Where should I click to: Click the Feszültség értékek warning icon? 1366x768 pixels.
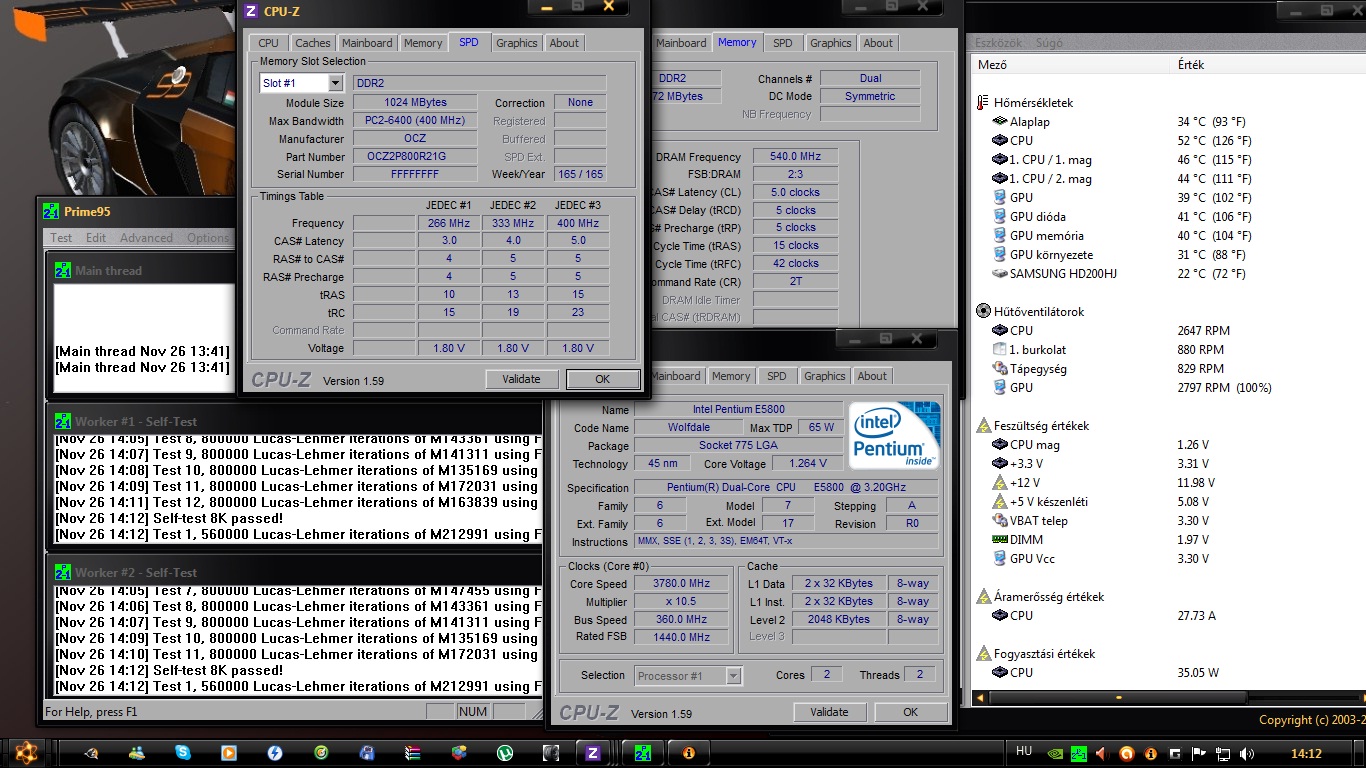tap(983, 425)
